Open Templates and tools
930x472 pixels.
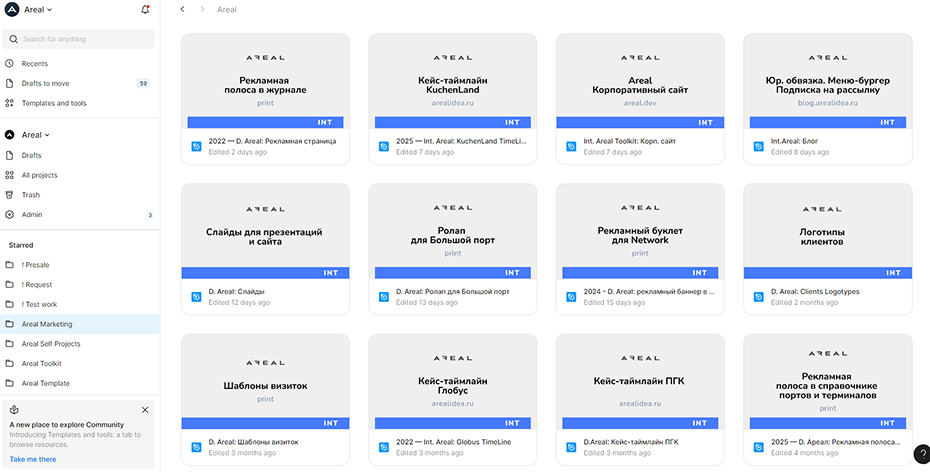coord(54,103)
